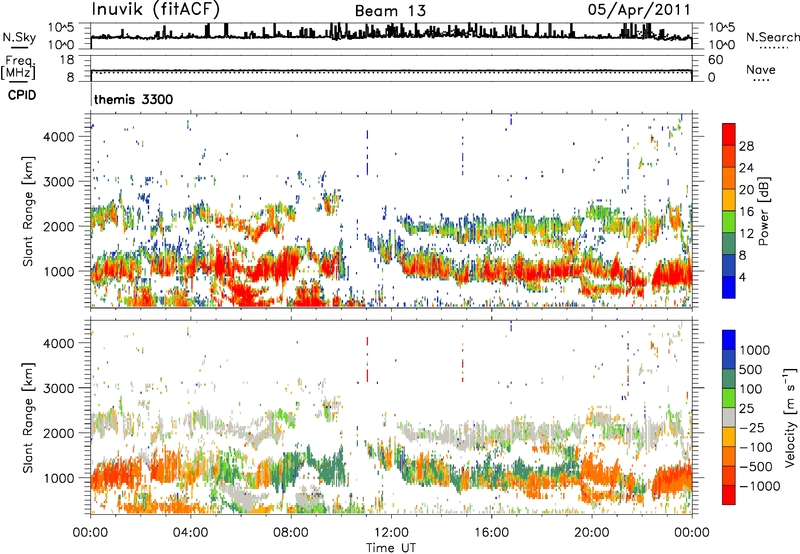Click the 'Power [dB]' colorbar label
The height and width of the screenshot is (554, 800).
(764, 211)
